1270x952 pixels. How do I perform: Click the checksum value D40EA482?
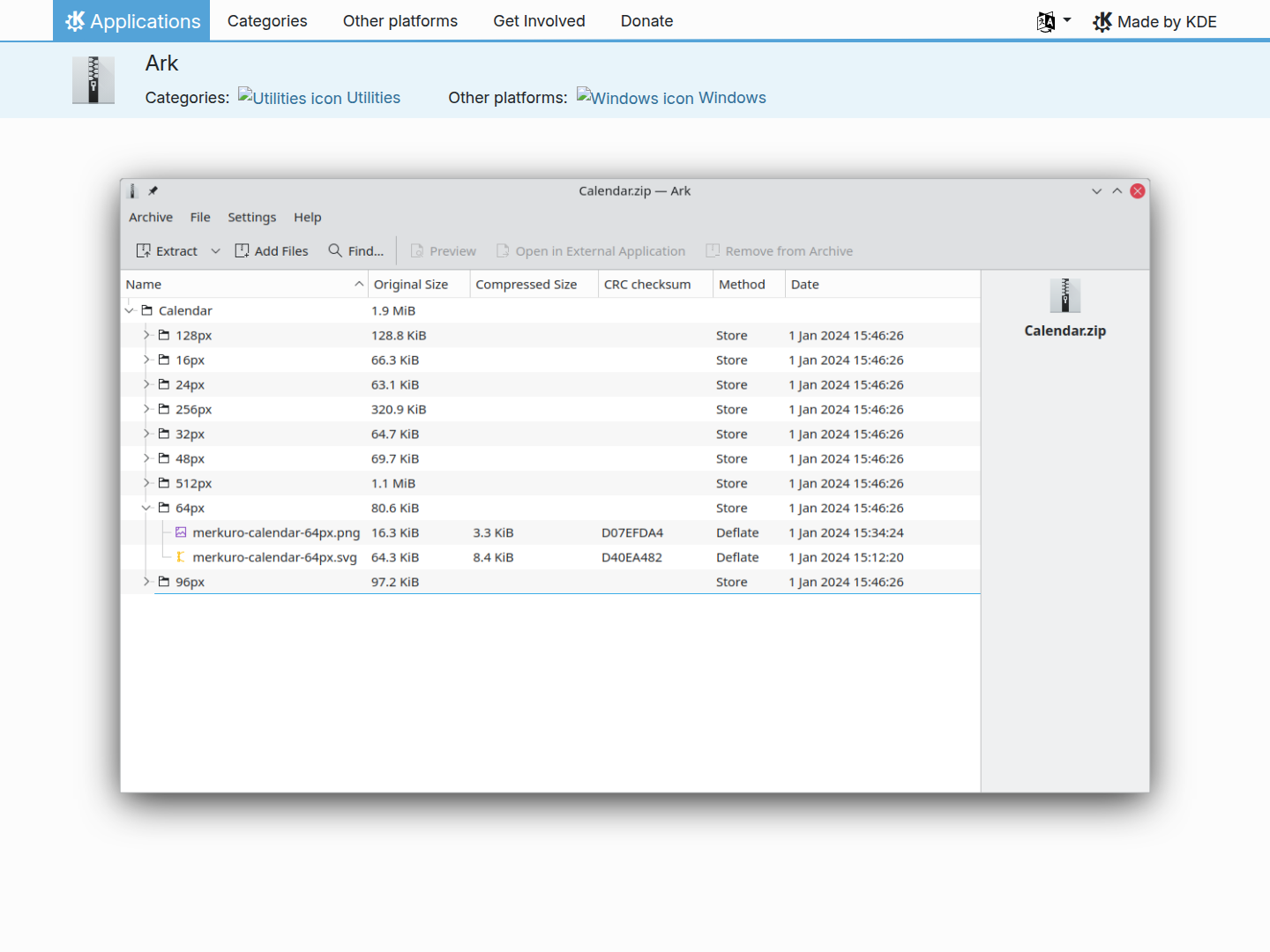point(631,558)
